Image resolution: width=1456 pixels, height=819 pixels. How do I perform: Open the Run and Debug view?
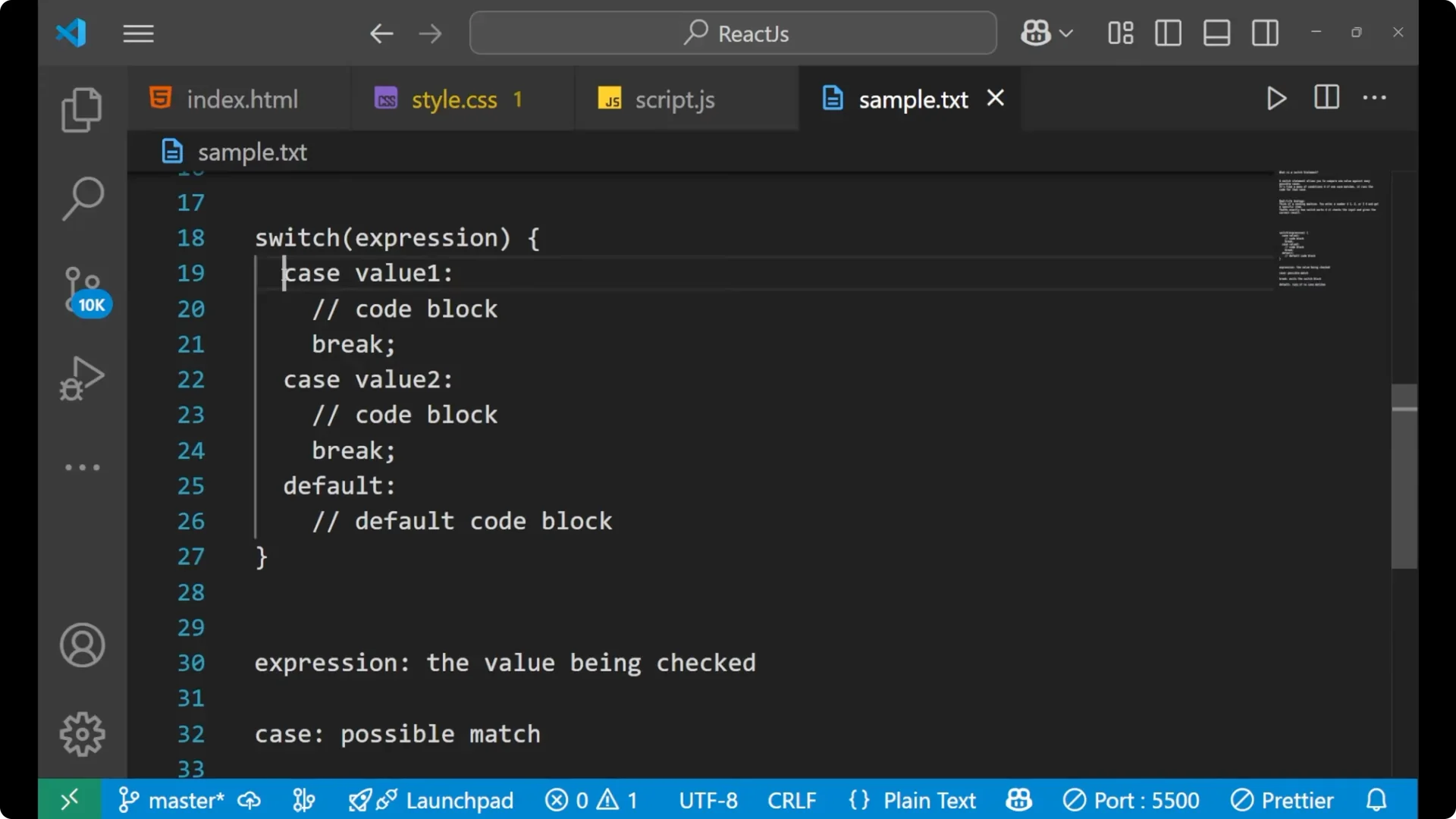tap(82, 379)
